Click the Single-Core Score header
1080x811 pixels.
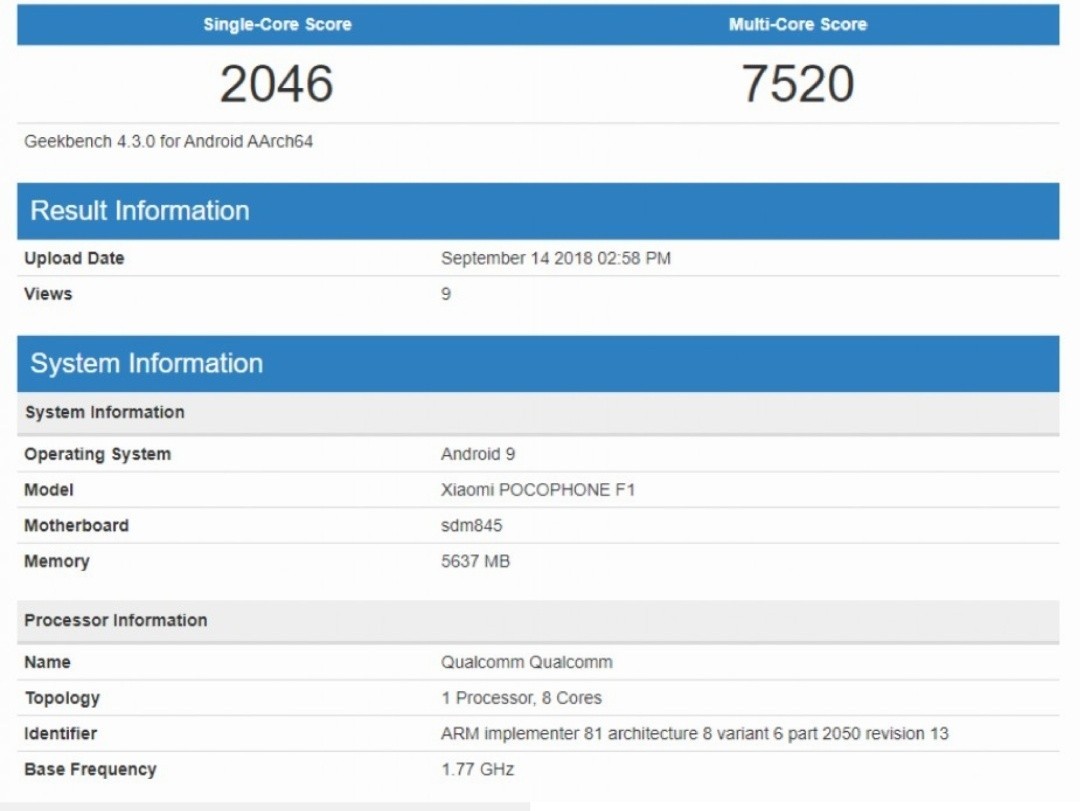pyautogui.click(x=277, y=24)
